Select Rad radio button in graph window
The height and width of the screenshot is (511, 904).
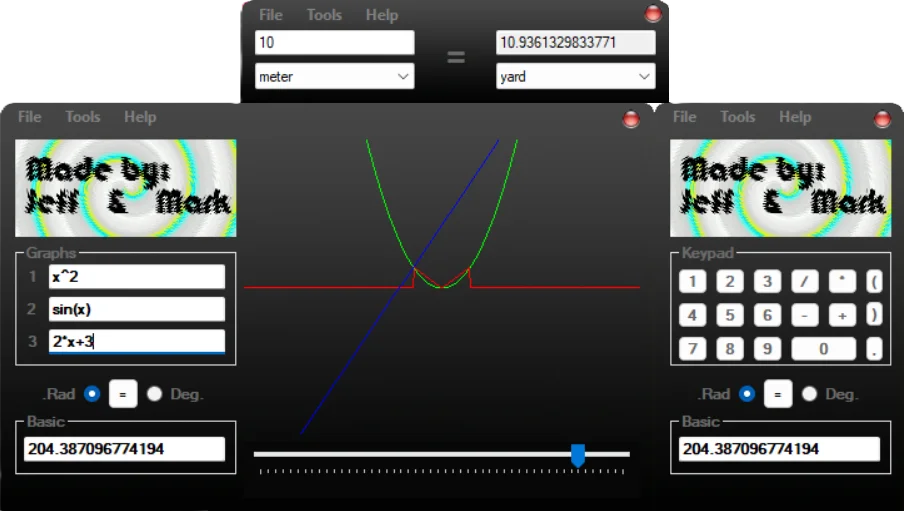point(92,394)
